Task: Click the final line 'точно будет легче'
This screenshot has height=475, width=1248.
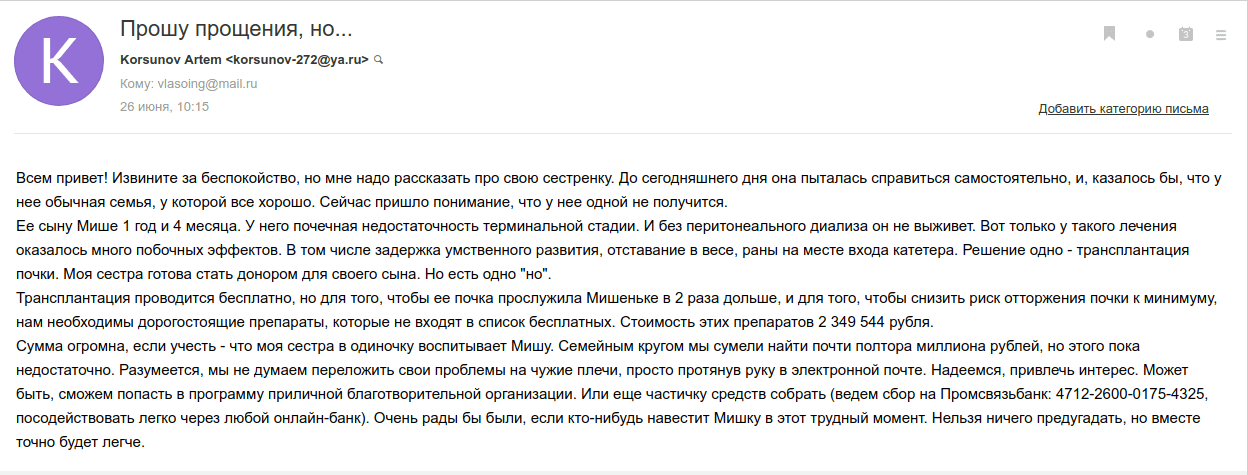Action: tap(80, 442)
